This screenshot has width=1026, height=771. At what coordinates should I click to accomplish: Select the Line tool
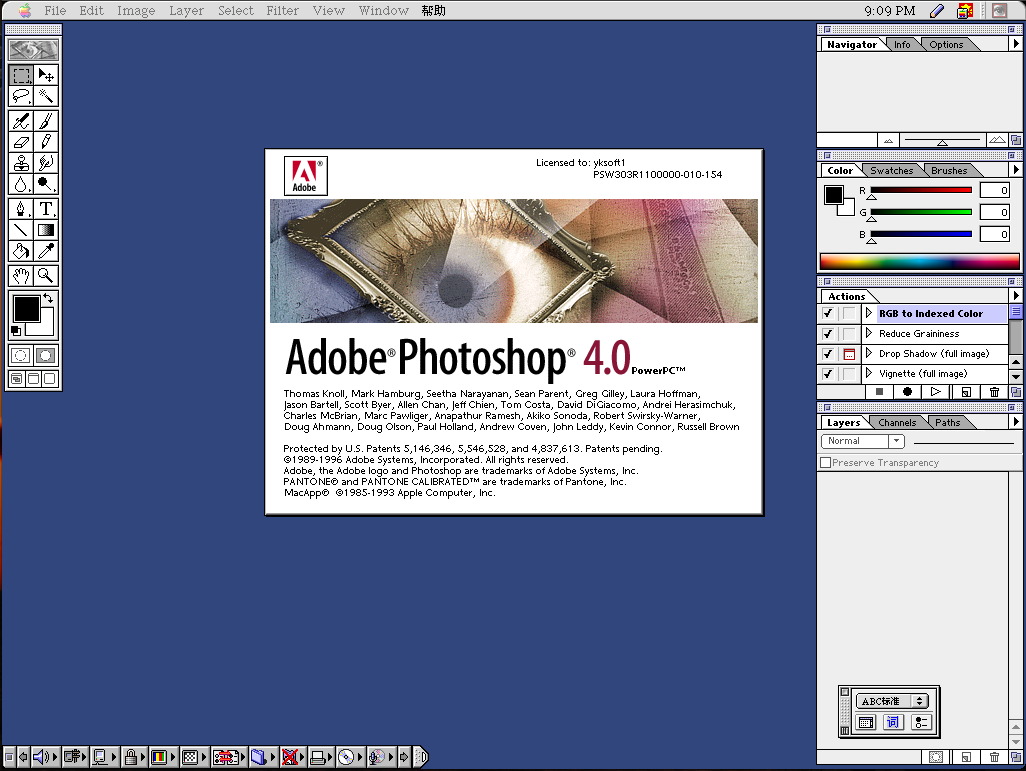tap(21, 230)
